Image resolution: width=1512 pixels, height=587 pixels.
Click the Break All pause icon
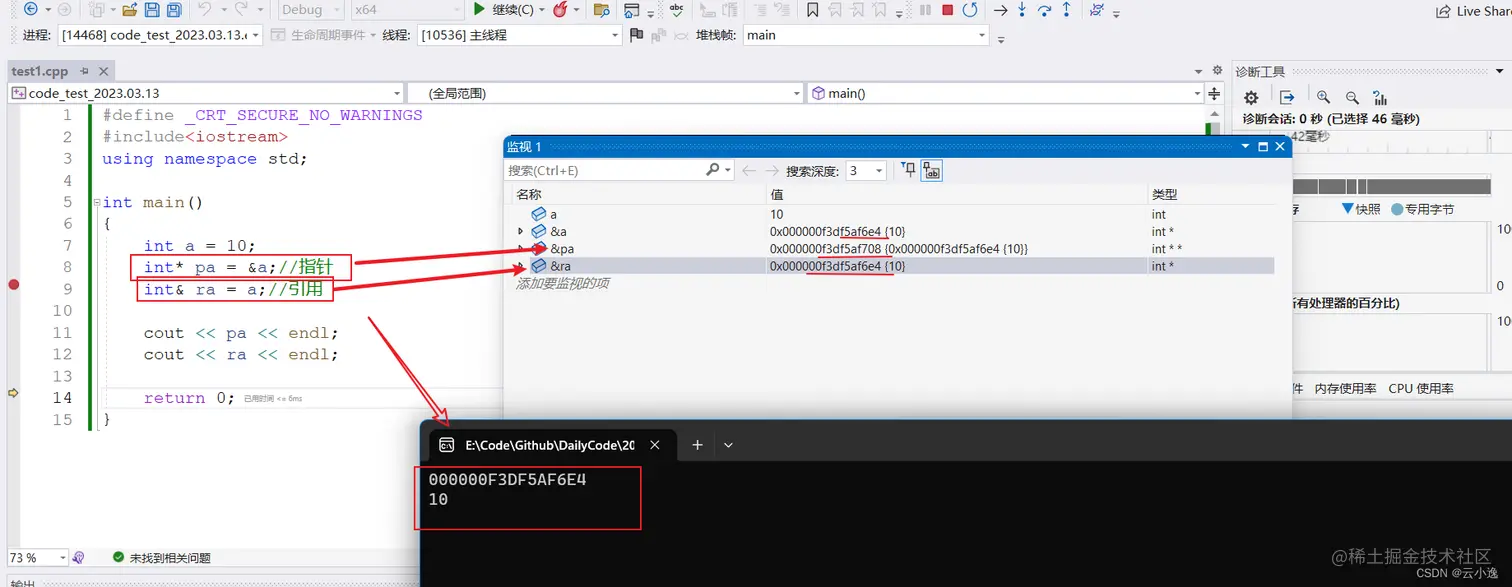point(924,10)
